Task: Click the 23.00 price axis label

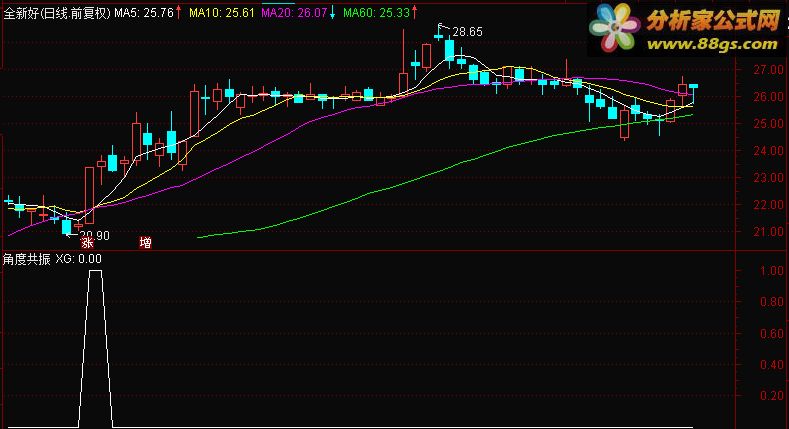Action: (x=768, y=178)
